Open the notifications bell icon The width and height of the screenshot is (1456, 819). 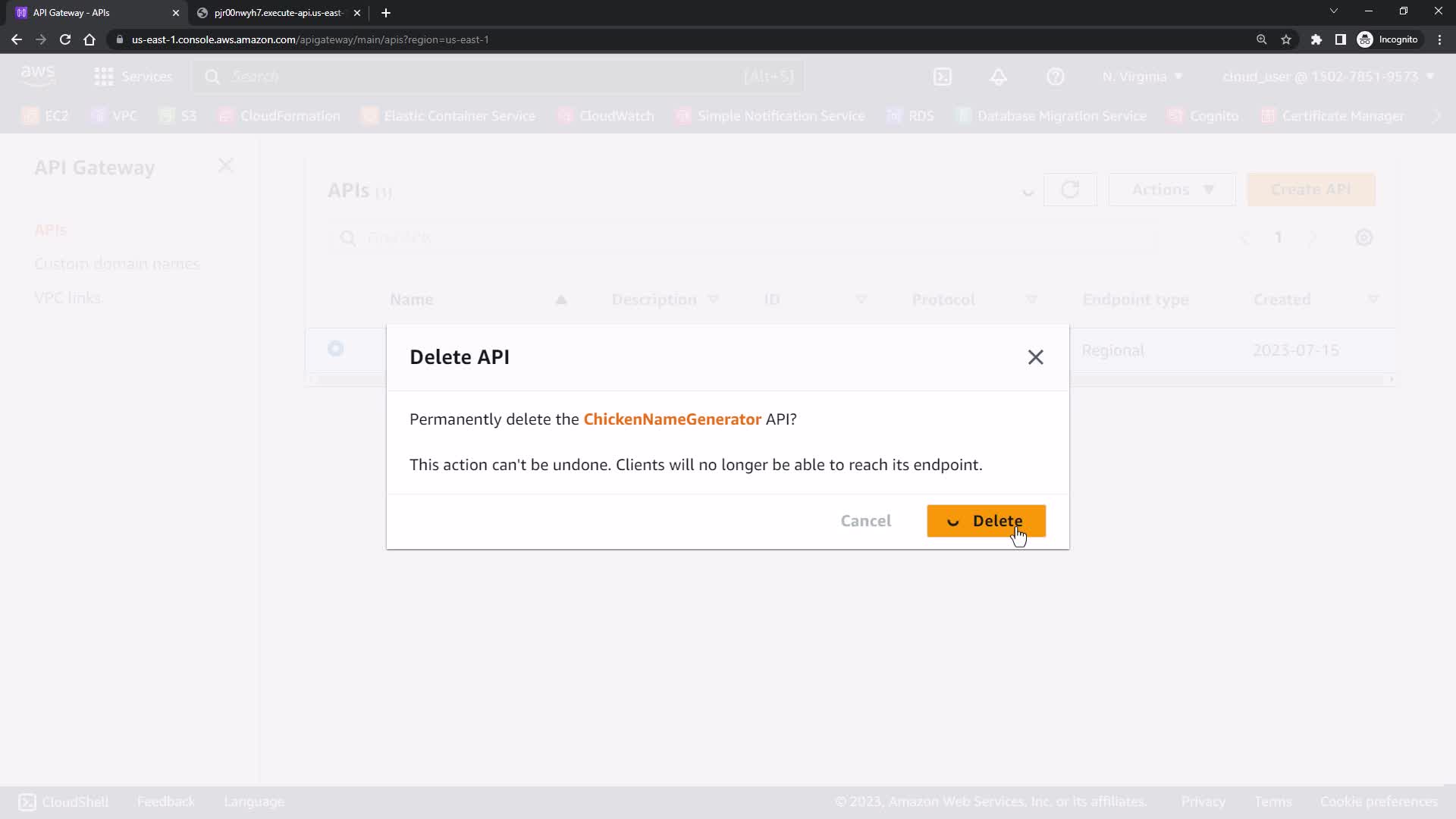point(998,77)
